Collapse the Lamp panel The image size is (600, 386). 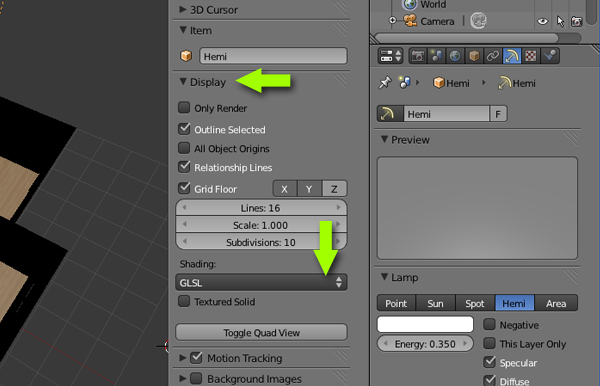pyautogui.click(x=384, y=277)
